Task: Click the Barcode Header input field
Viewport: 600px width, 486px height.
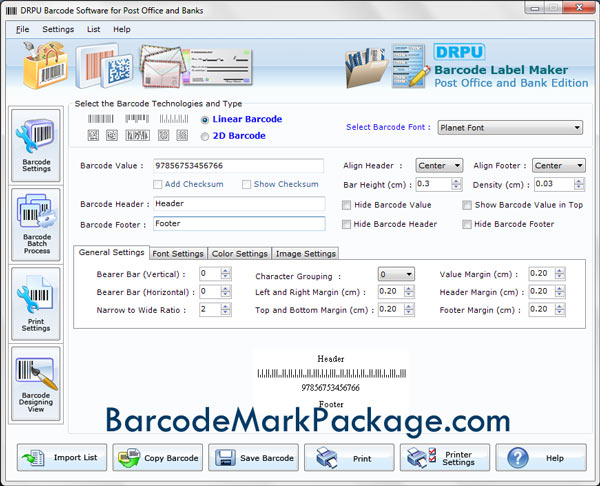Action: click(x=239, y=204)
